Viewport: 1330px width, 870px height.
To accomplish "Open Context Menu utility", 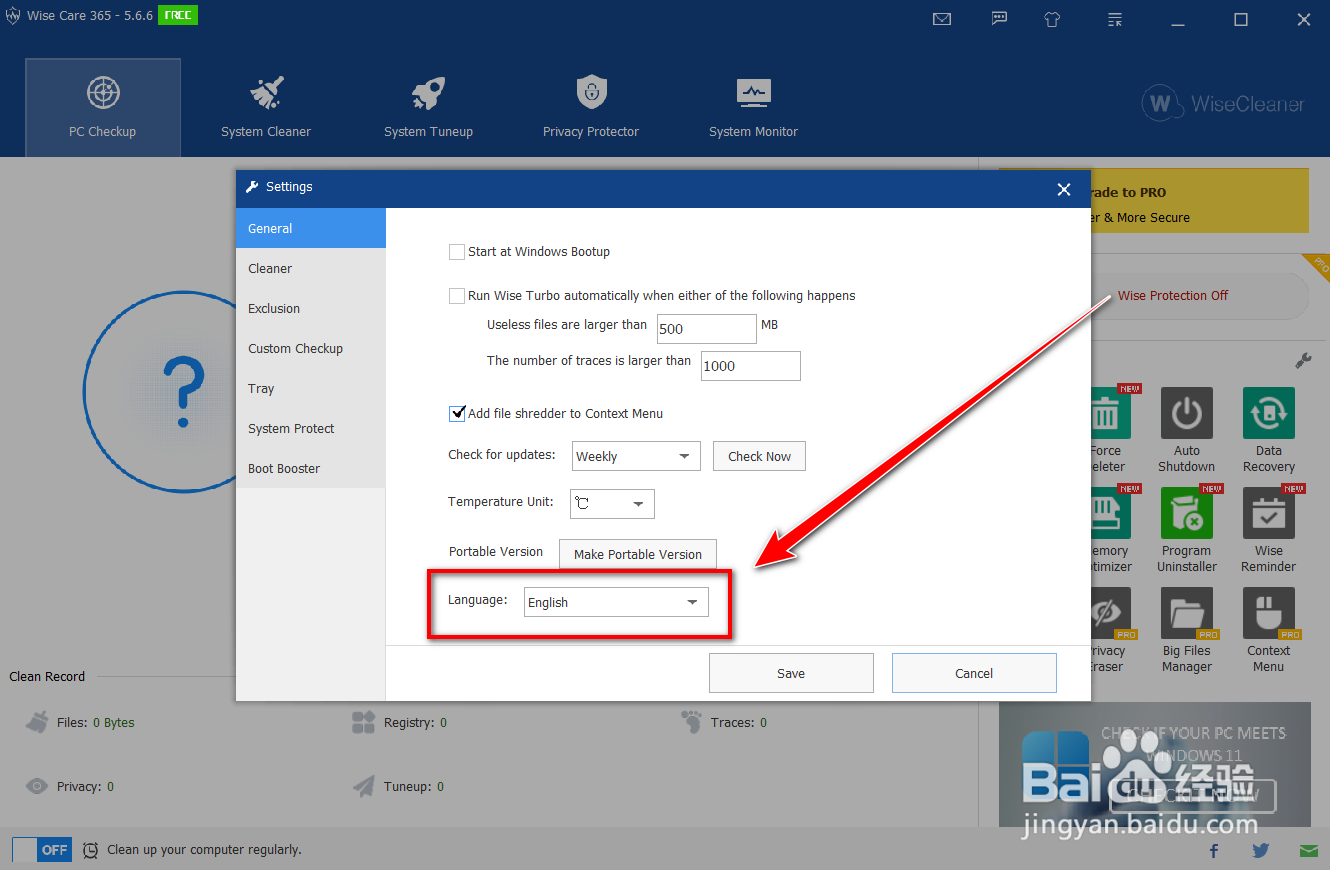I will pos(1269,631).
